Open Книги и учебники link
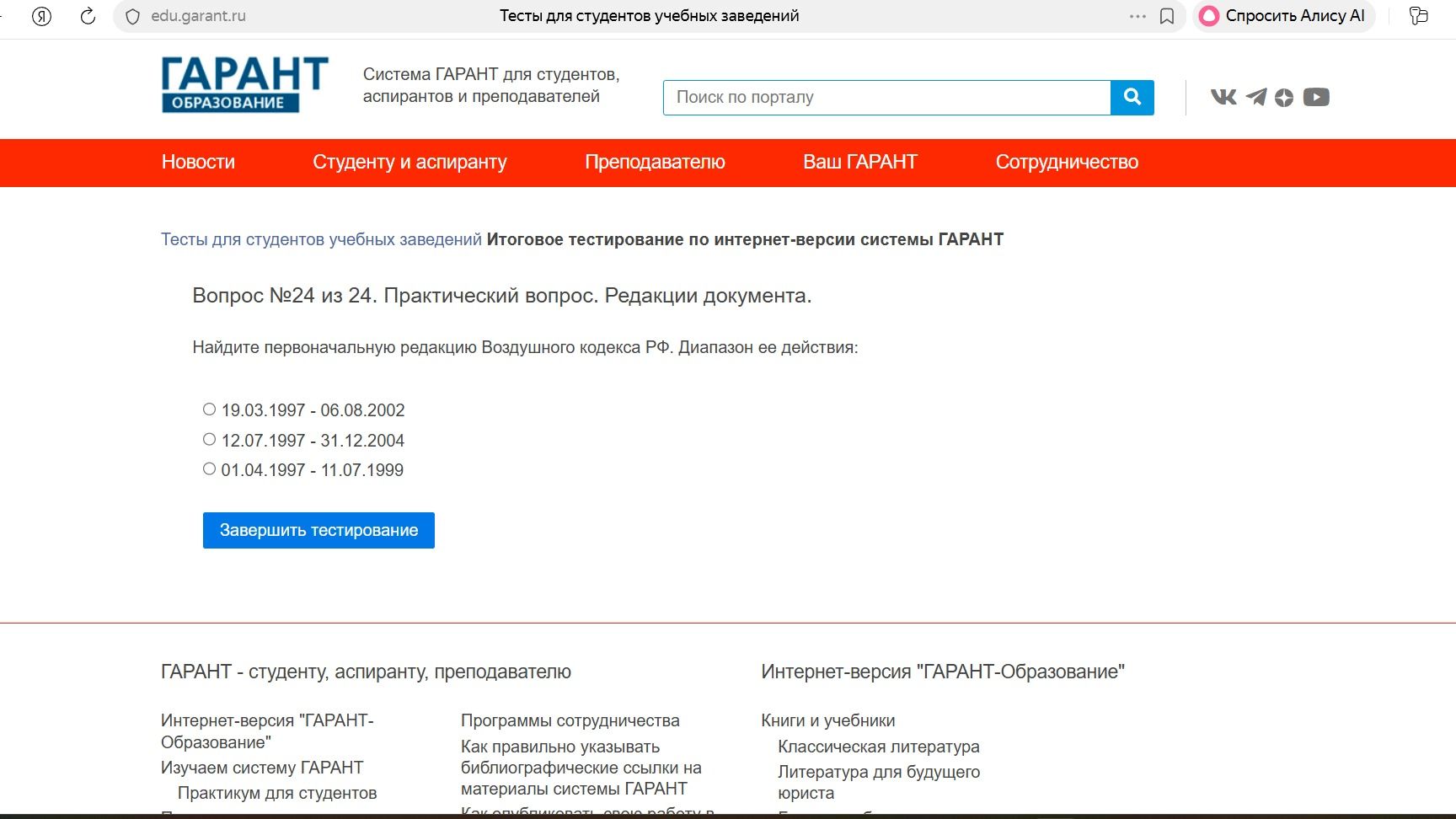1456x819 pixels. point(828,720)
